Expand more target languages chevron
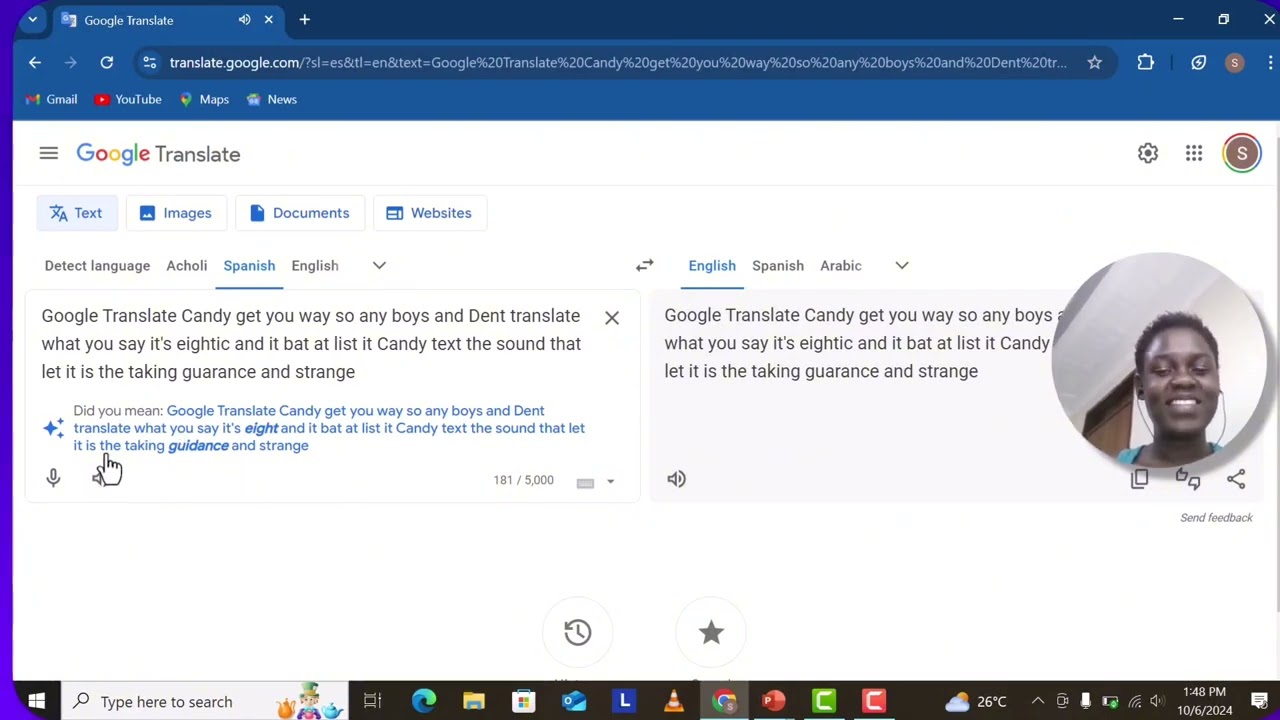 click(x=902, y=265)
